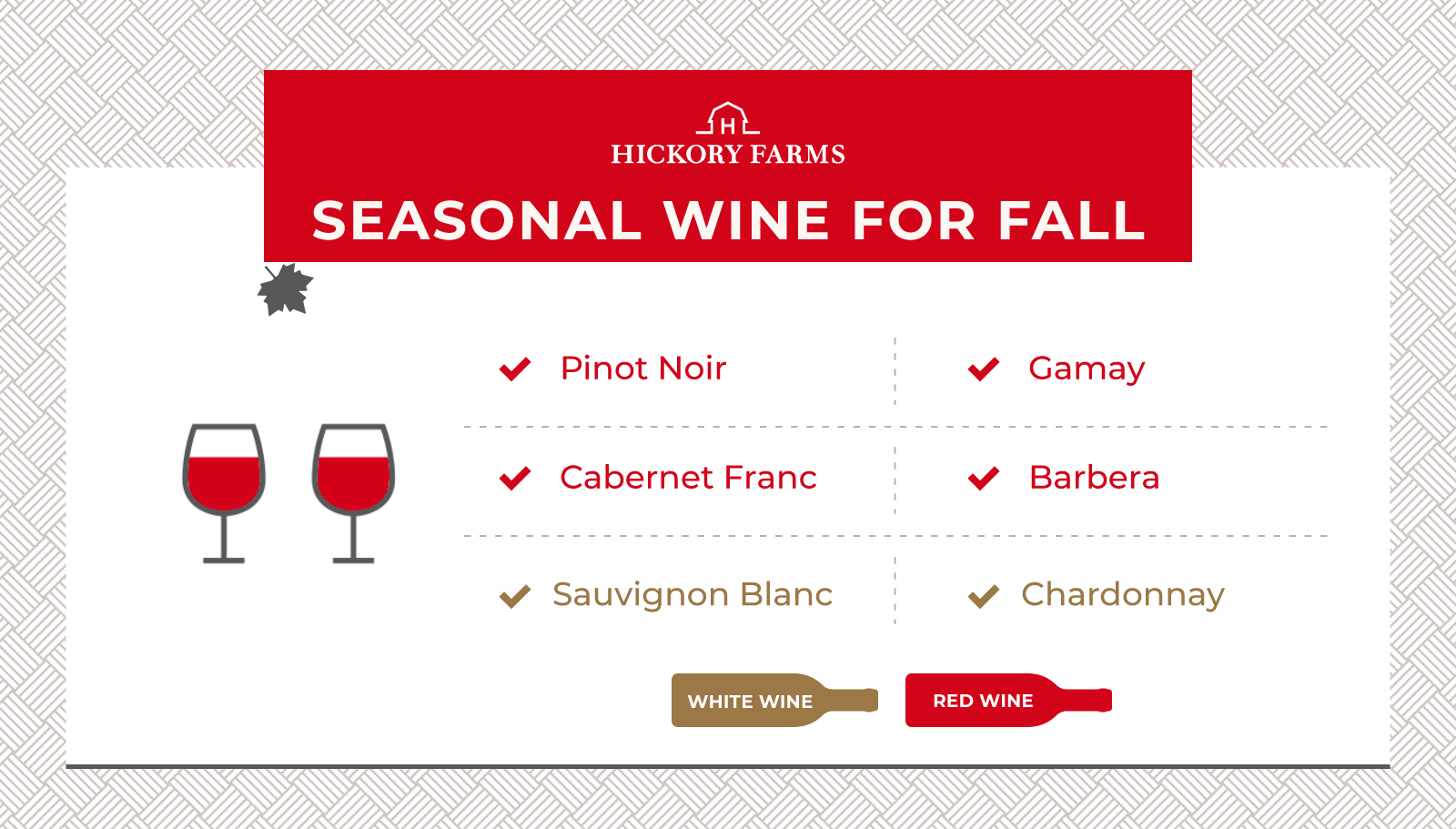Click the left red wine glass
The width and height of the screenshot is (1456, 829).
(224, 490)
